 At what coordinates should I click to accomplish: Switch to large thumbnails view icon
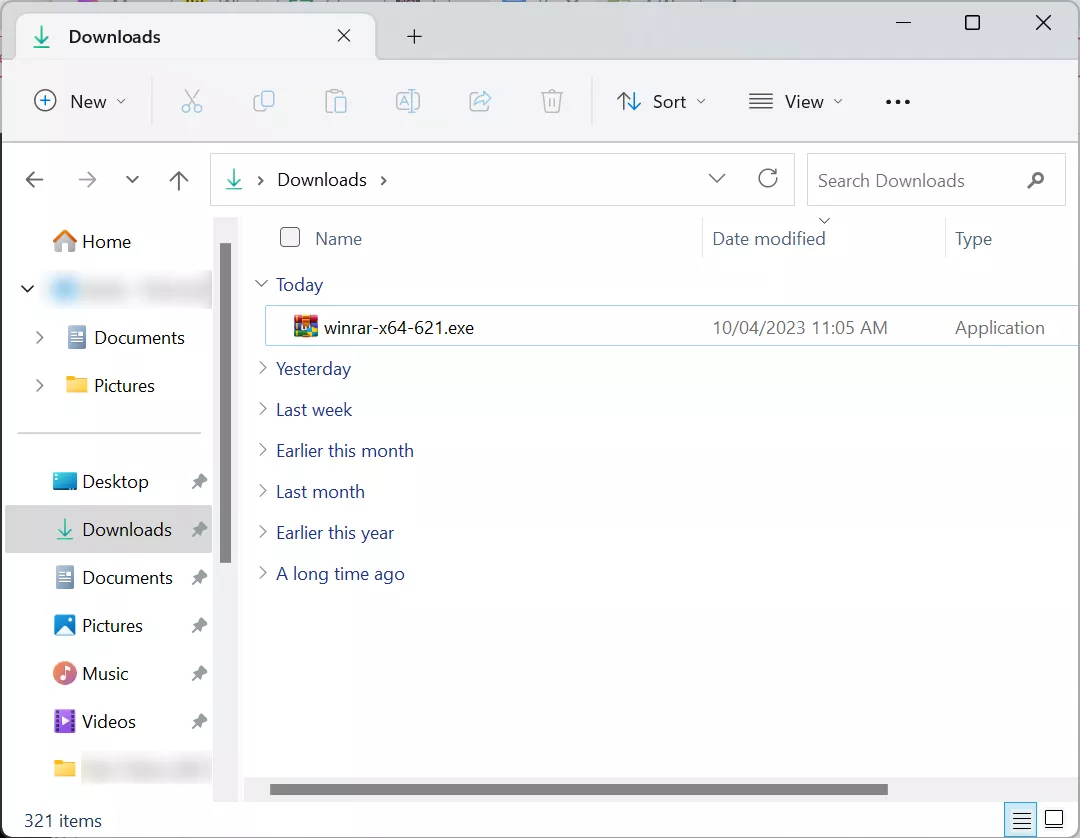(x=1054, y=820)
